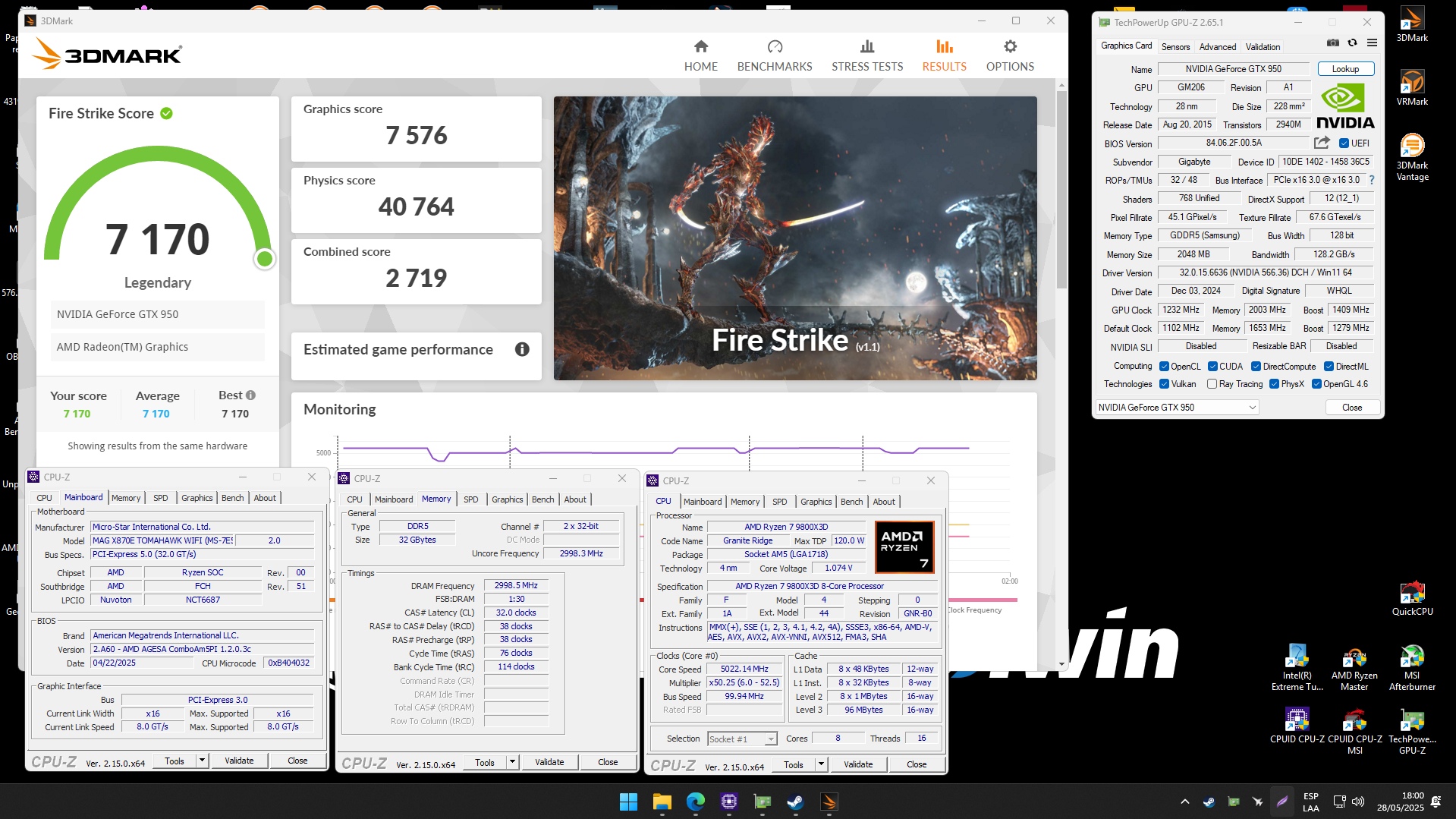Select About tab in the CPU tab CPU-Z window
This screenshot has height=819, width=1456.
tap(883, 502)
